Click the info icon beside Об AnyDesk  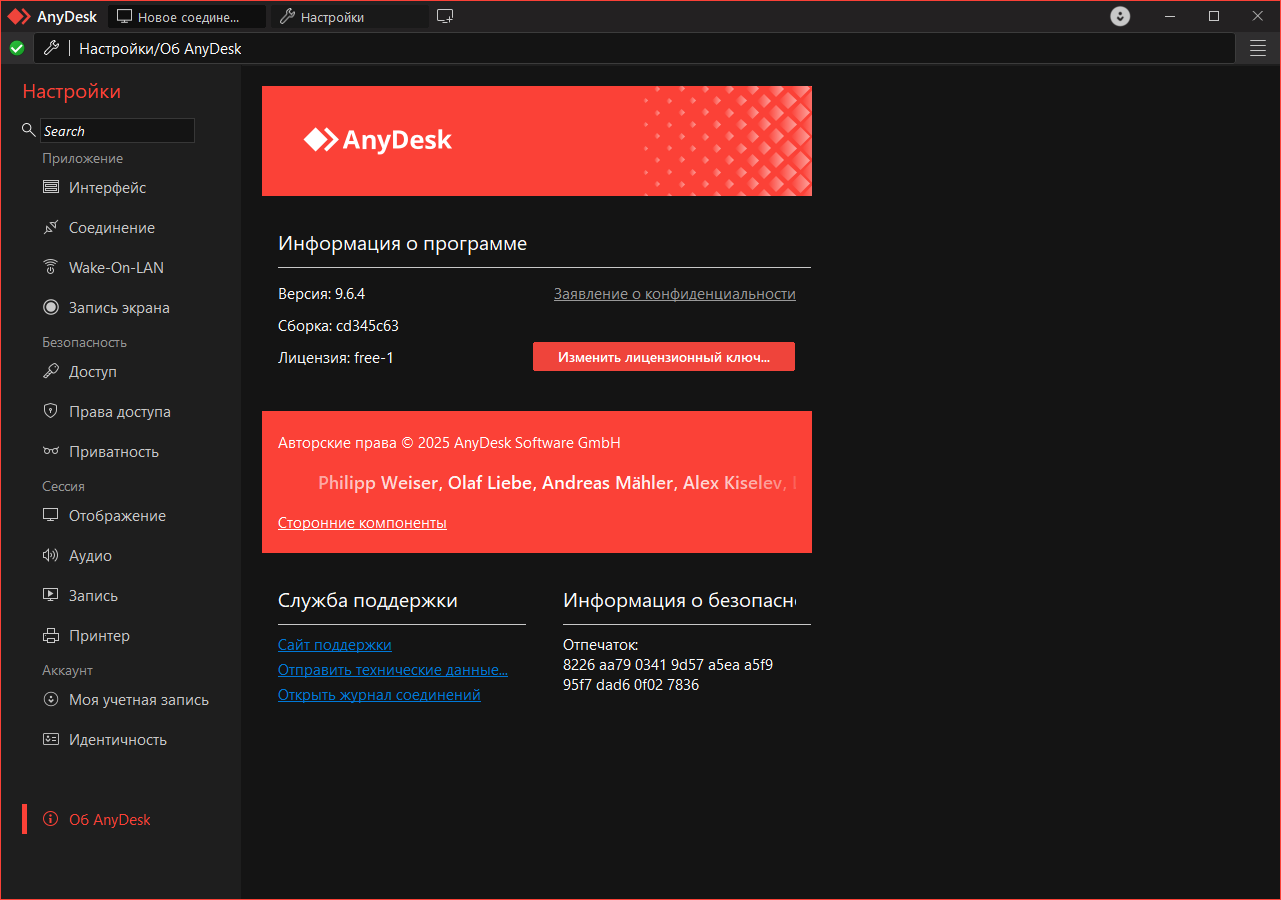click(51, 819)
